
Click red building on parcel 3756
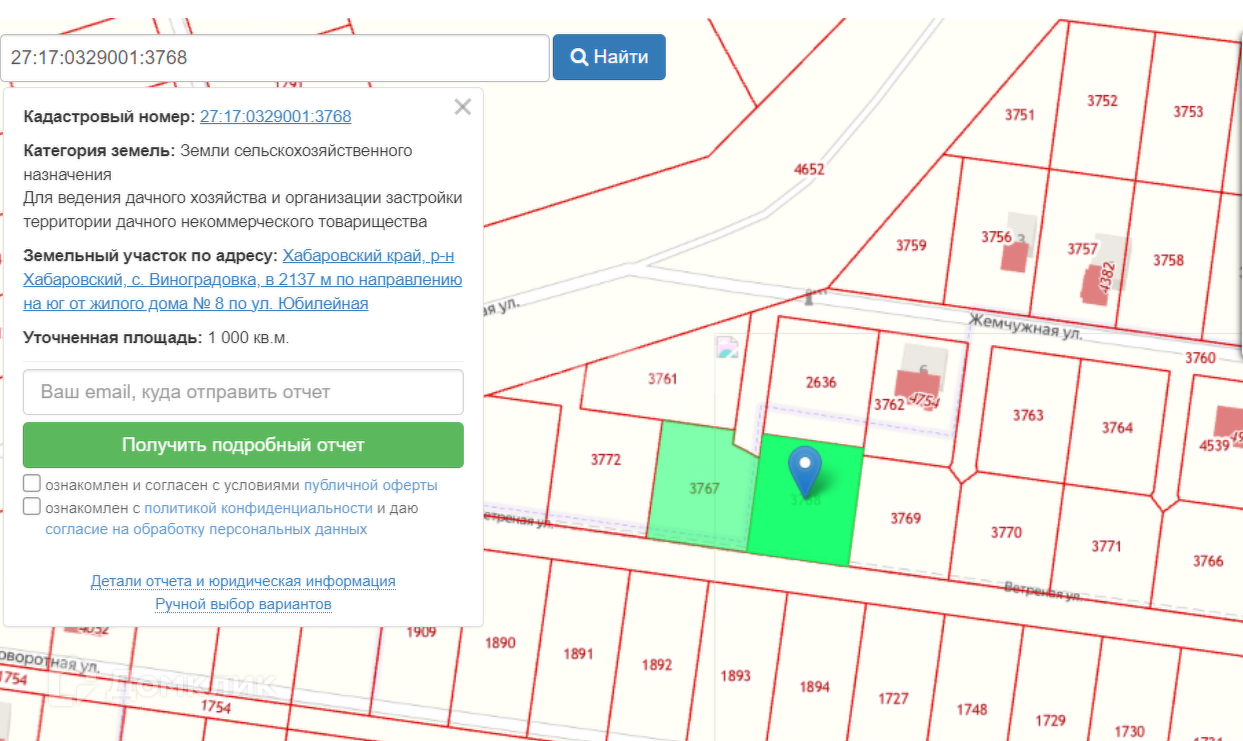(x=1015, y=257)
